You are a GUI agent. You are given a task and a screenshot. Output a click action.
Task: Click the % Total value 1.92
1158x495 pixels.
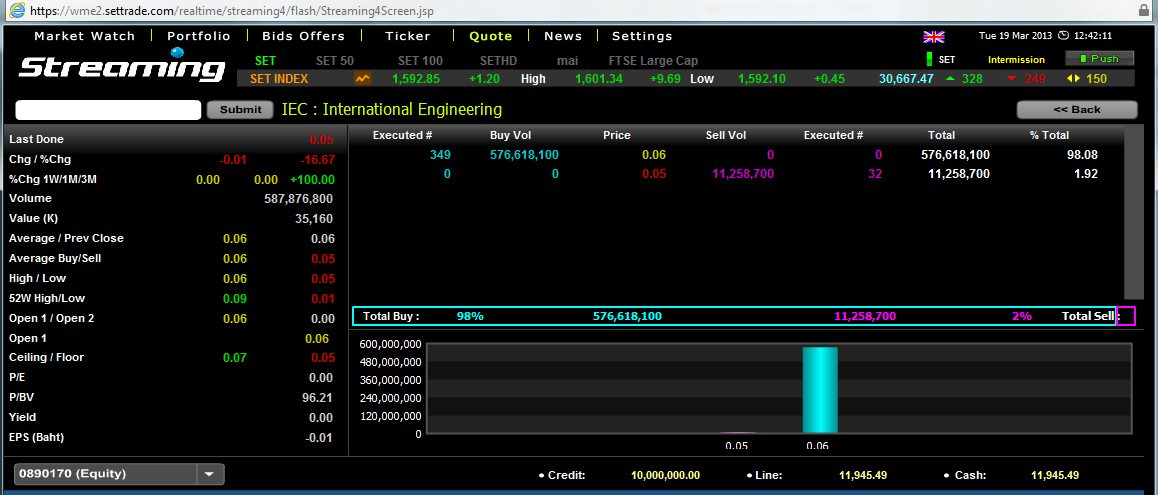click(1086, 174)
